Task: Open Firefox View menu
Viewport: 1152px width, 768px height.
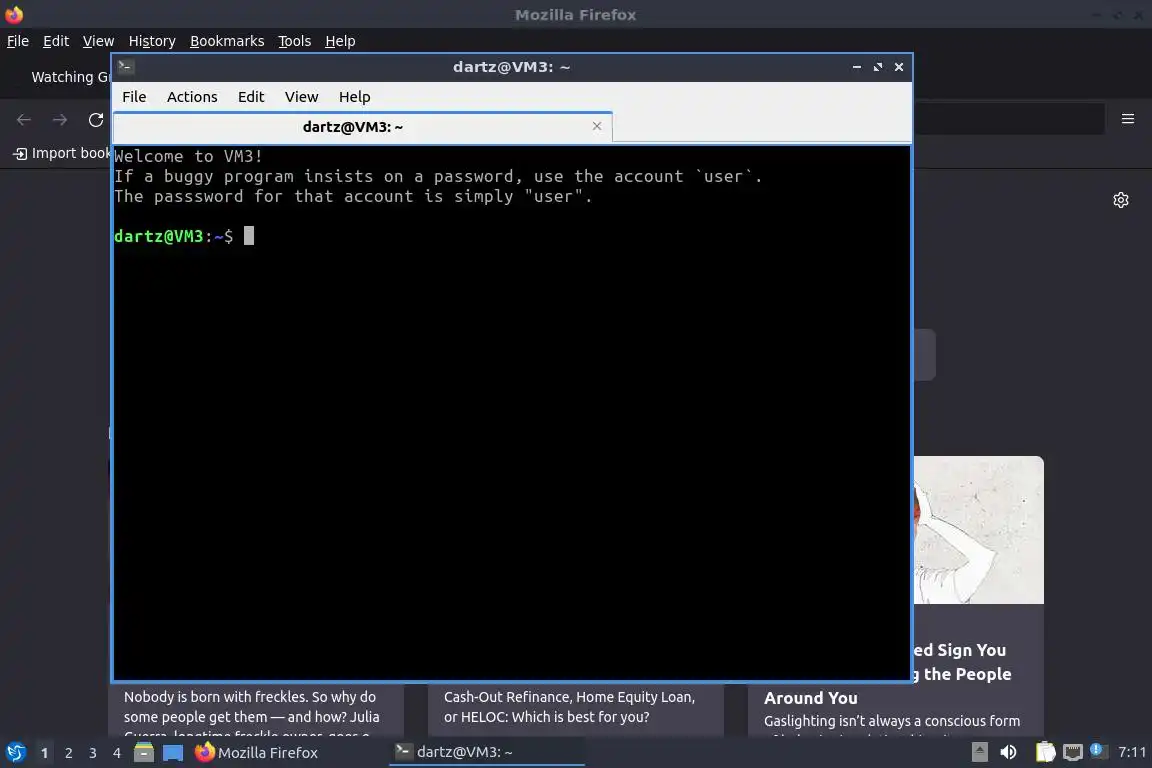Action: [98, 41]
